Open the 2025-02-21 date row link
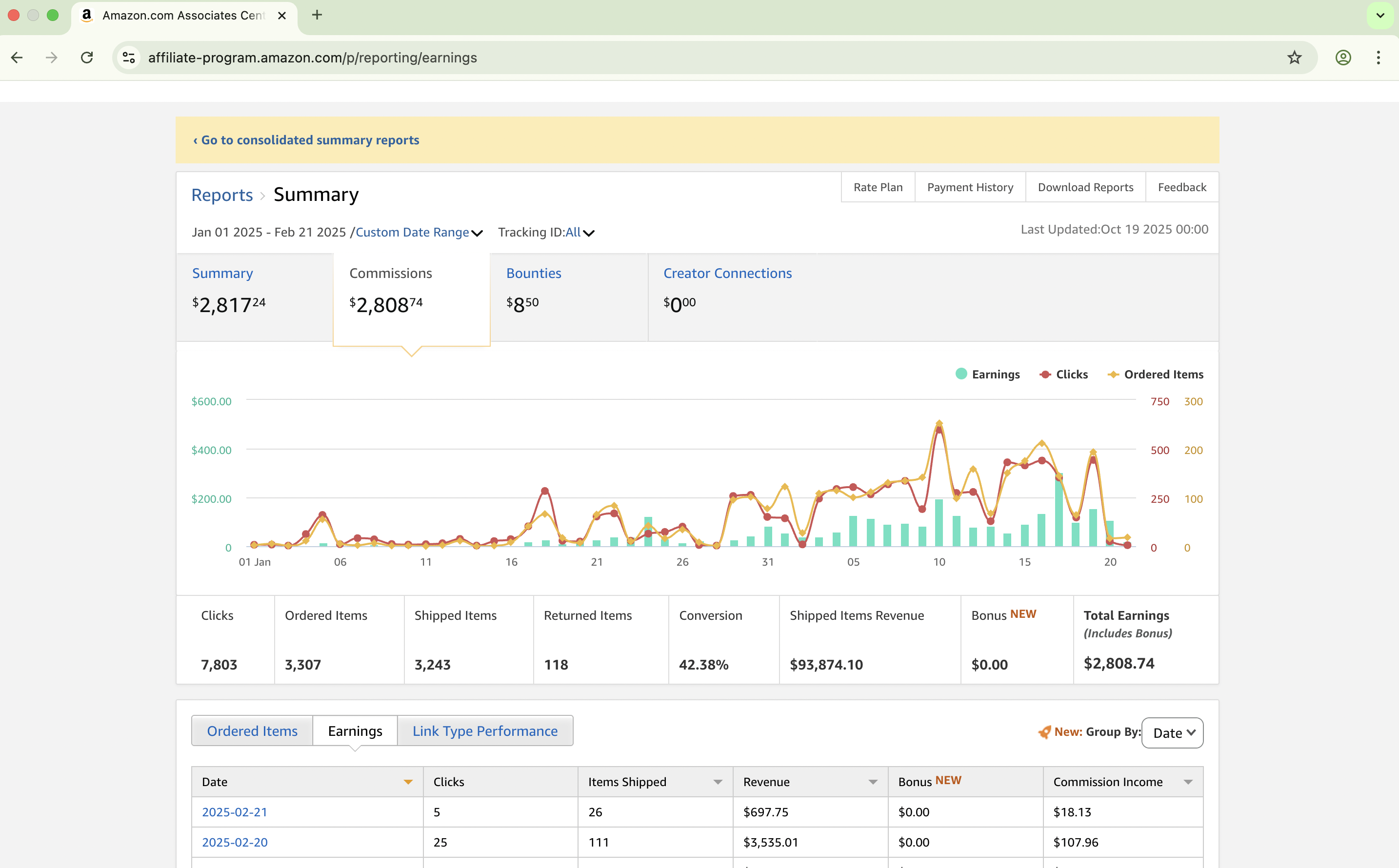This screenshot has height=868, width=1399. pos(234,812)
